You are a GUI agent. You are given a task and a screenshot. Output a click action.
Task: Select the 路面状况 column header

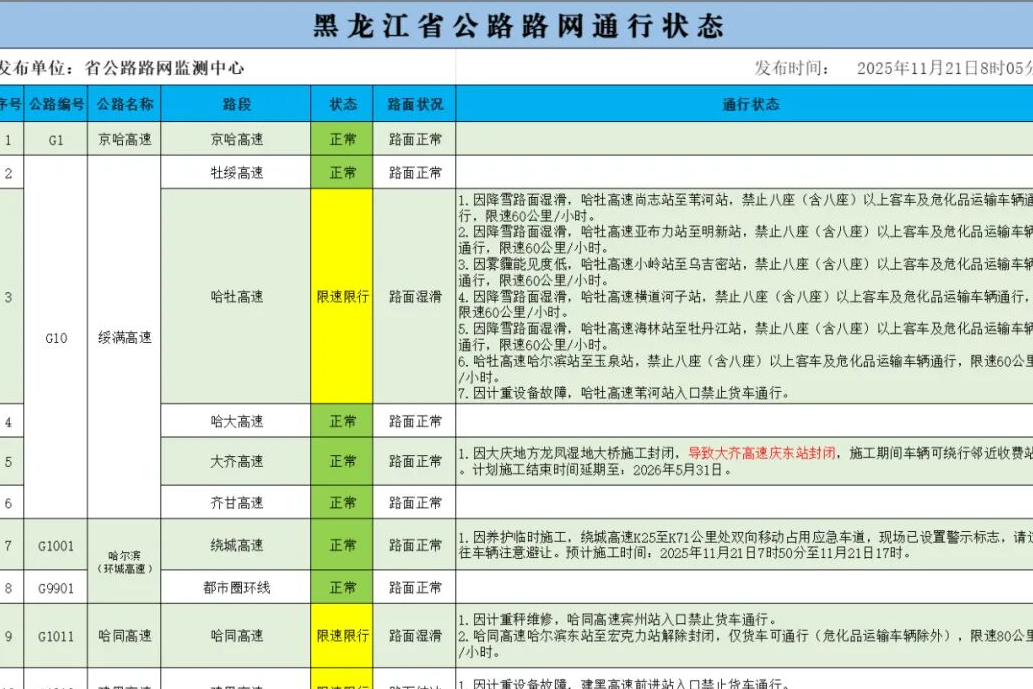pos(415,104)
